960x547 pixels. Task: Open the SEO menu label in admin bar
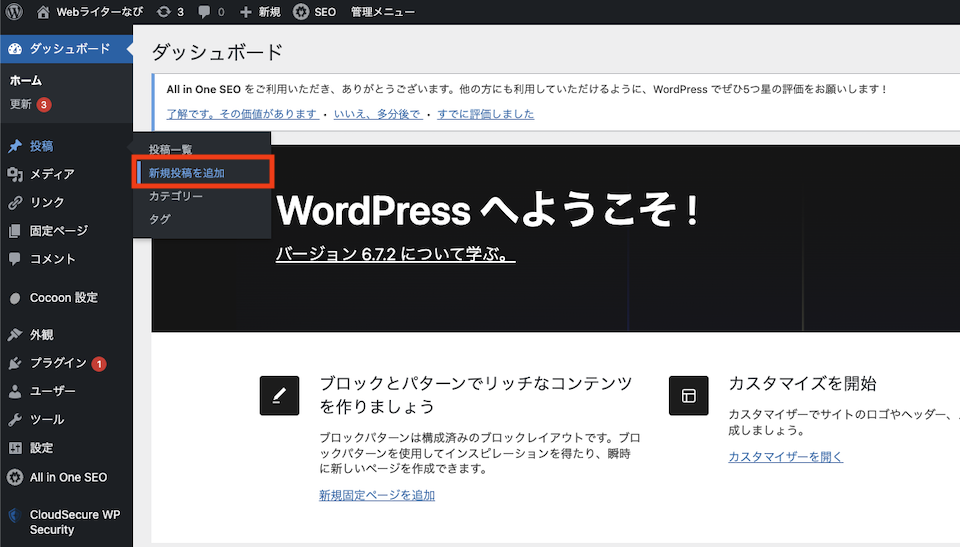pyautogui.click(x=325, y=12)
